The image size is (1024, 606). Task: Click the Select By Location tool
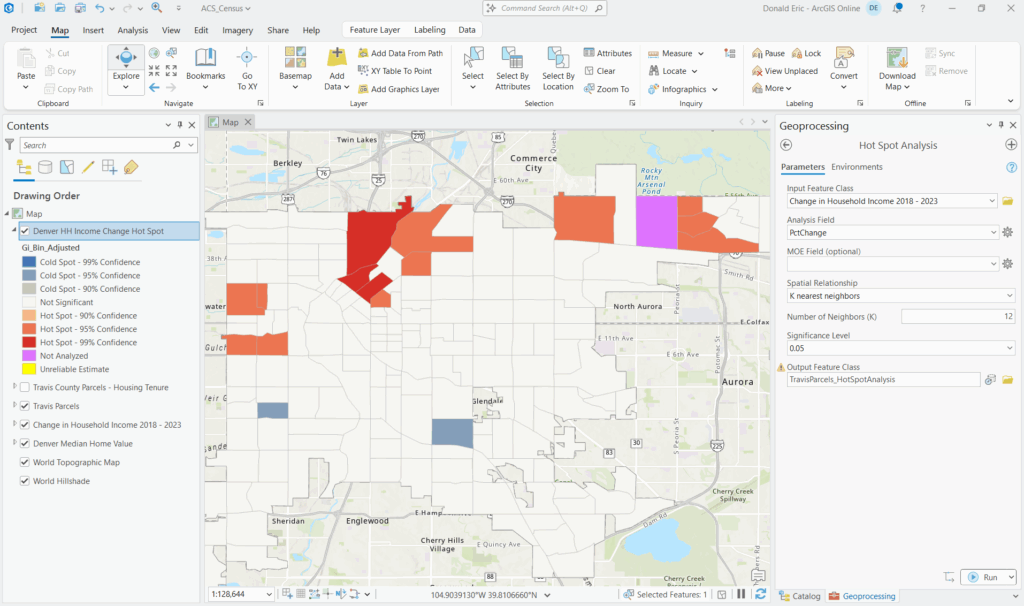(x=558, y=64)
